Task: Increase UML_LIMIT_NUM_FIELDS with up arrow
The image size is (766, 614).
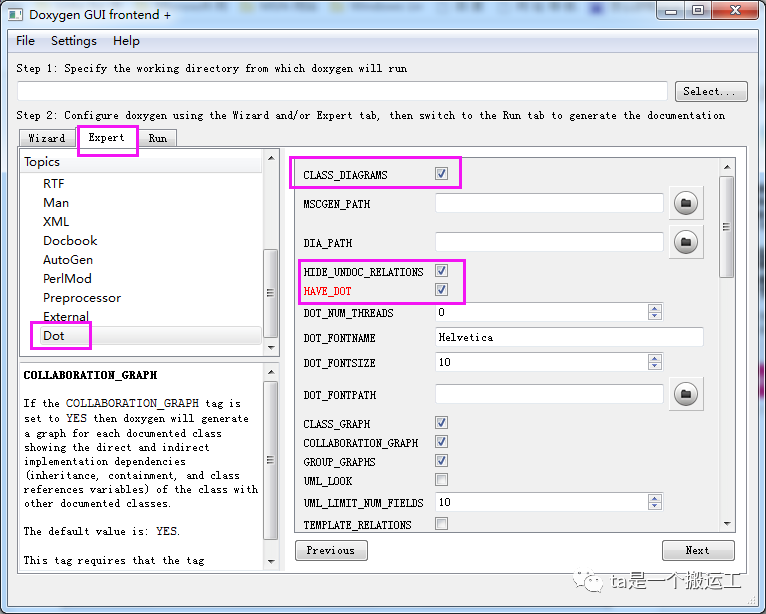Action: [x=655, y=498]
